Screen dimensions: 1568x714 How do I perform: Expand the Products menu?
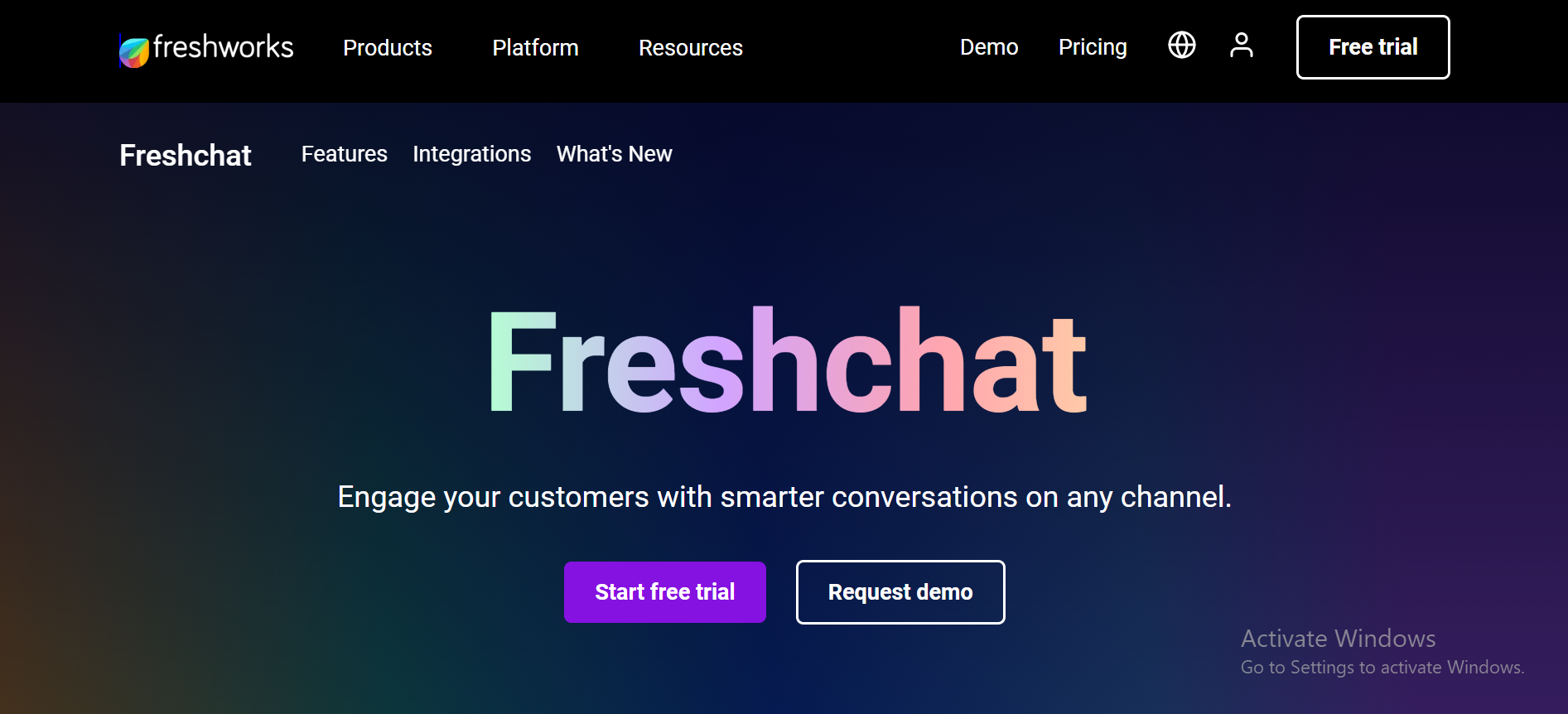tap(388, 48)
